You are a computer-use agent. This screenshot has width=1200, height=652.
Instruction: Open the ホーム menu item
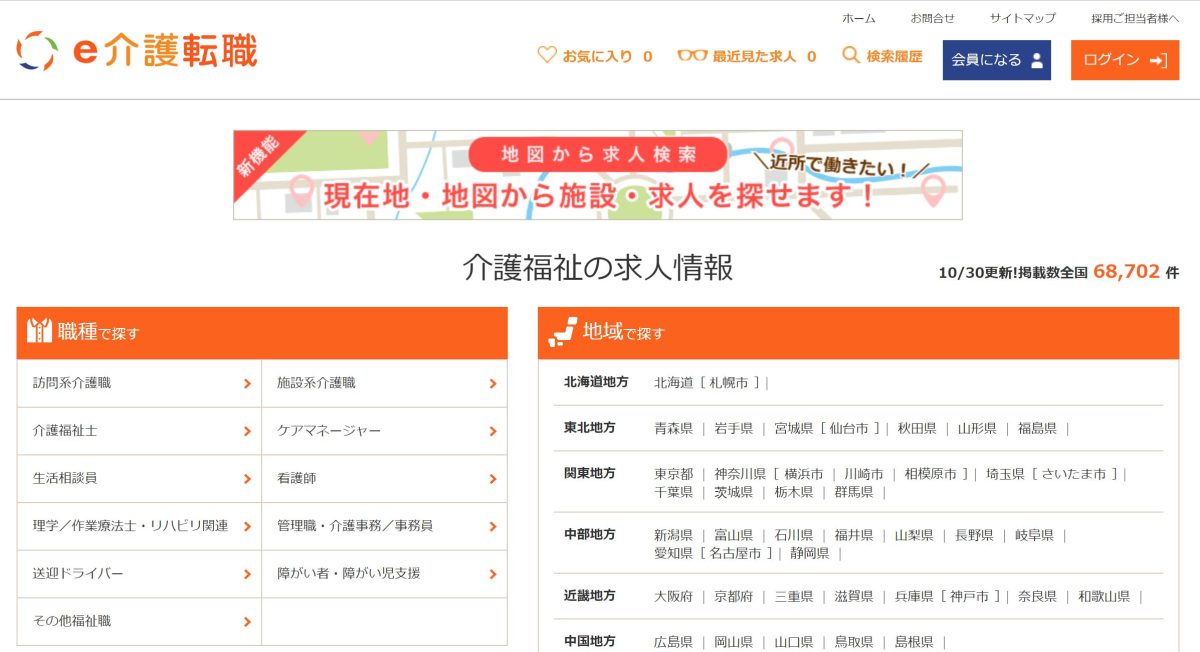(858, 18)
